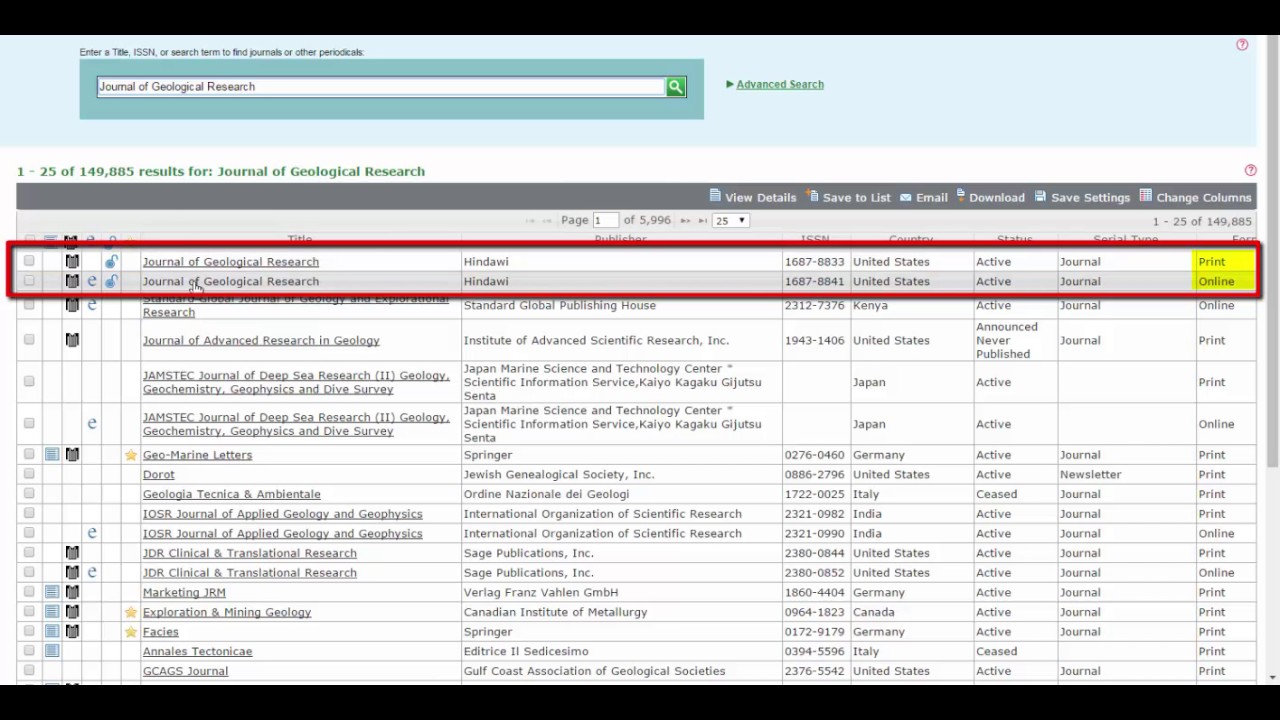Click the highlighted Print format cell
This screenshot has height=720, width=1280.
(1225, 262)
